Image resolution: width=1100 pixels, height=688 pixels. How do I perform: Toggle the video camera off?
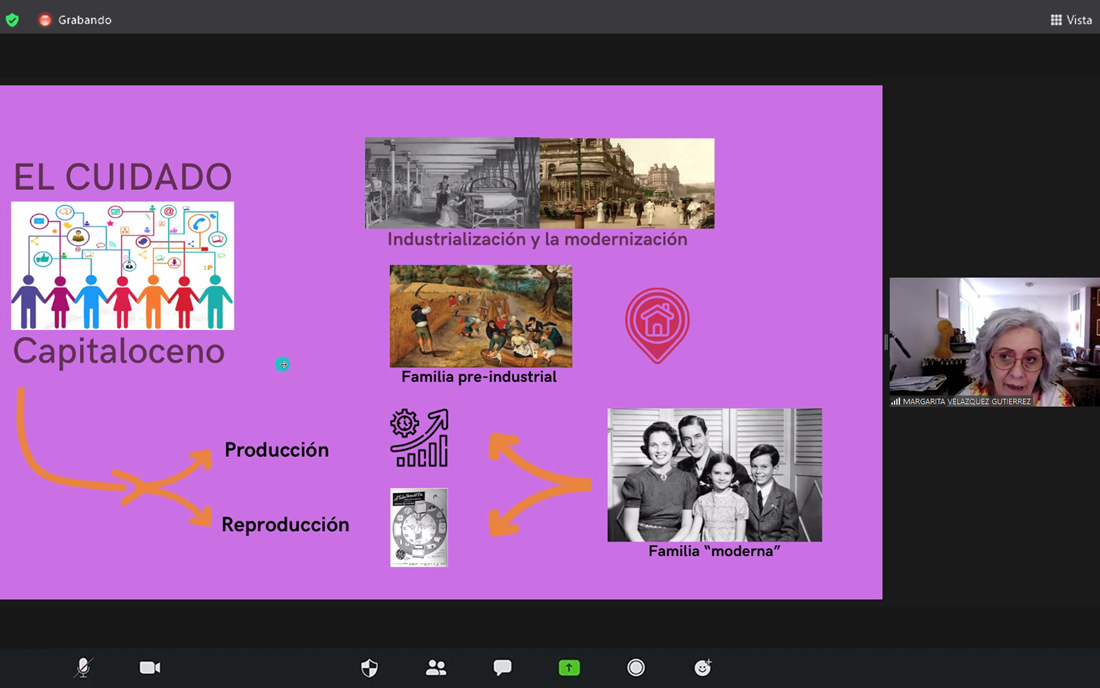[150, 668]
